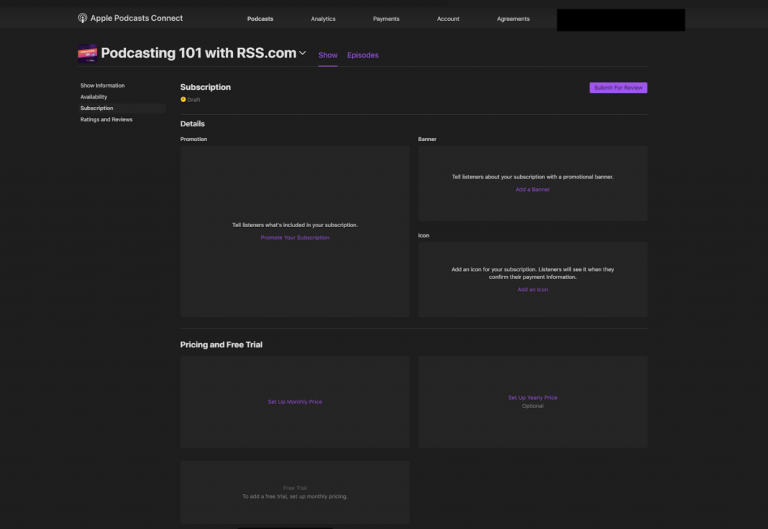Click Set Up Yearly Price
768x529 pixels.
[x=532, y=398]
